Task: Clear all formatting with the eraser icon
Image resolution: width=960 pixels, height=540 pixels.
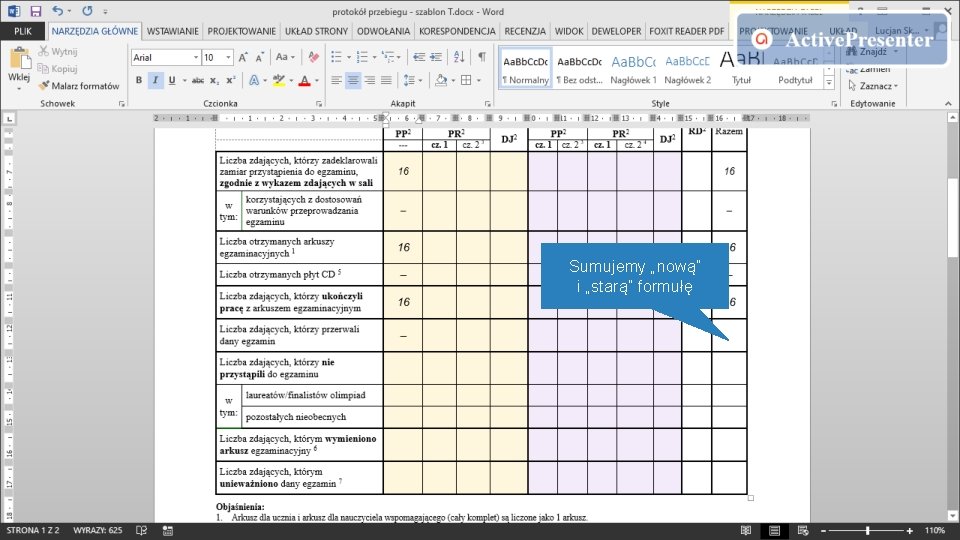Action: click(314, 57)
